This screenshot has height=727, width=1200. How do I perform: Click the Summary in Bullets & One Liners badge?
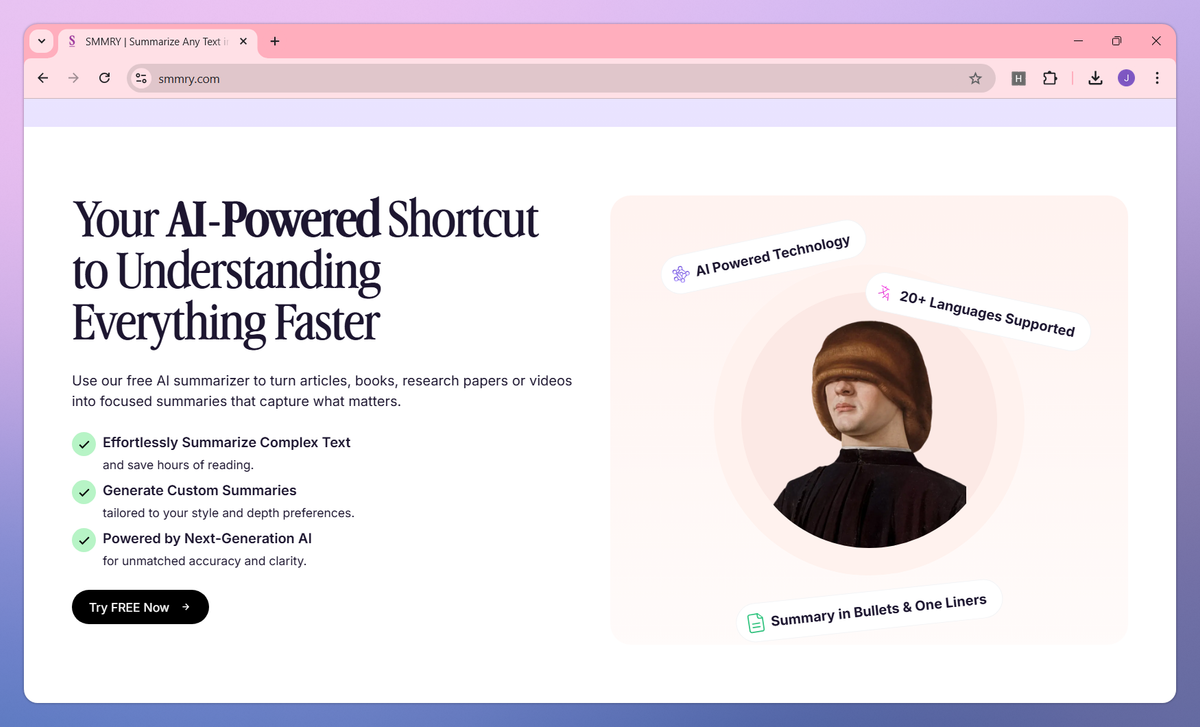coord(868,610)
